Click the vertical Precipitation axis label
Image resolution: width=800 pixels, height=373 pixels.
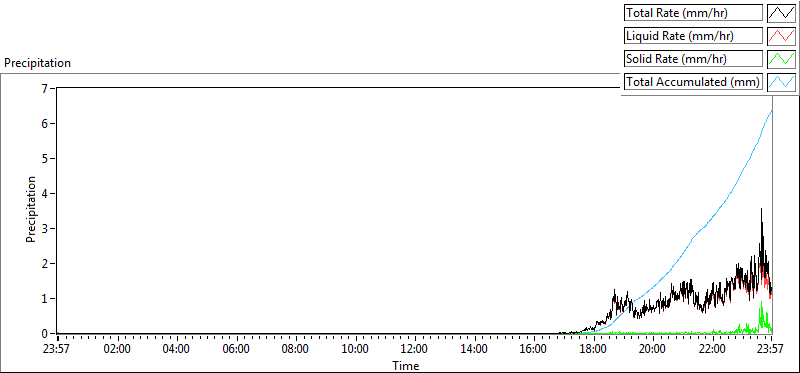31,209
